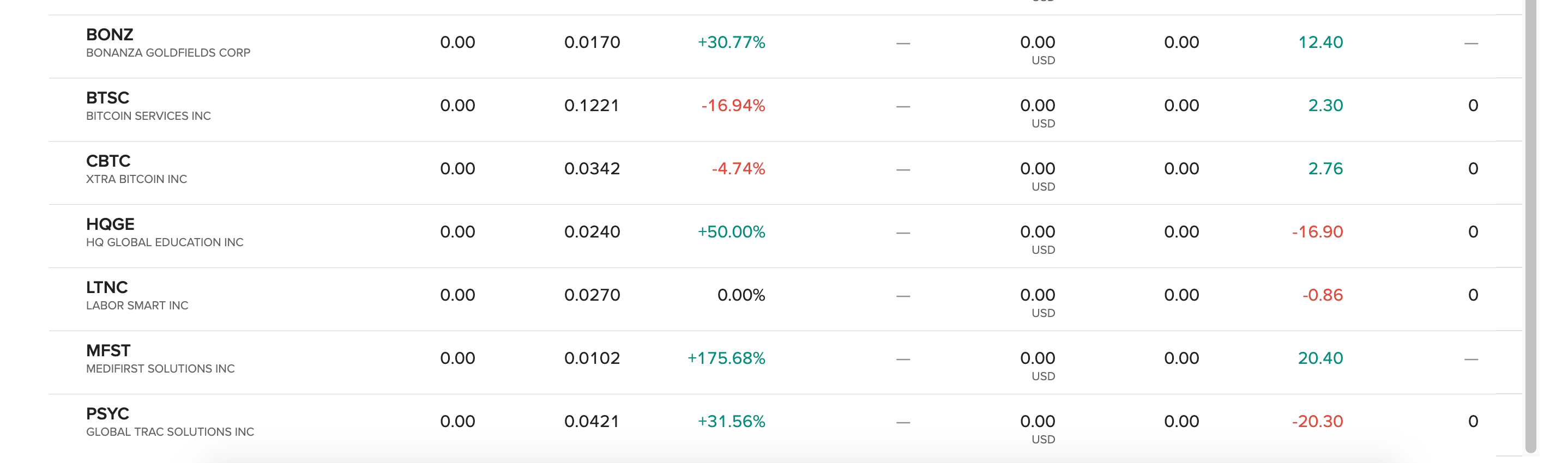The width and height of the screenshot is (1568, 463).
Task: Select the HQ Global Education Inc name
Action: click(164, 243)
